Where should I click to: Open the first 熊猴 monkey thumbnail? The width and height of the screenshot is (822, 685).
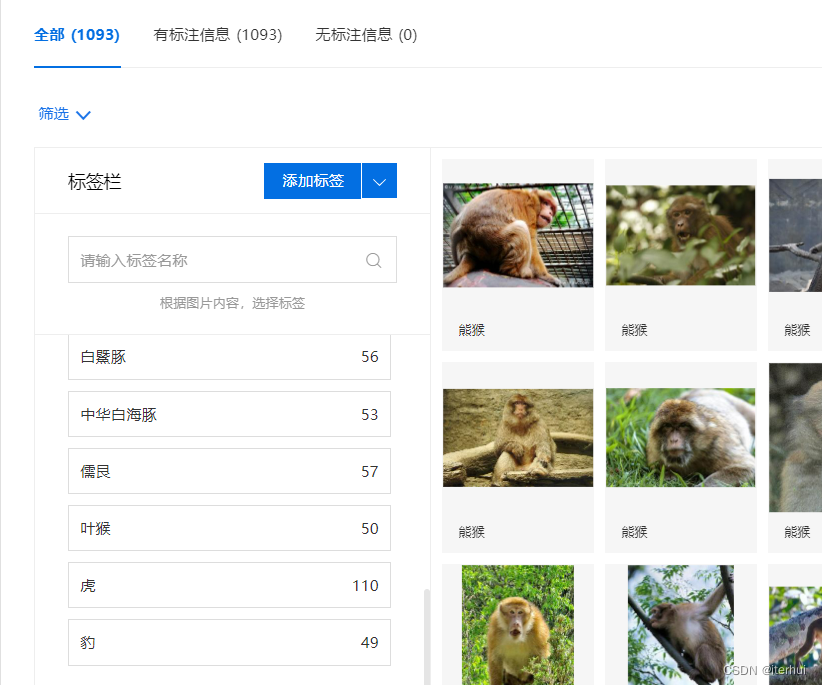pos(517,233)
